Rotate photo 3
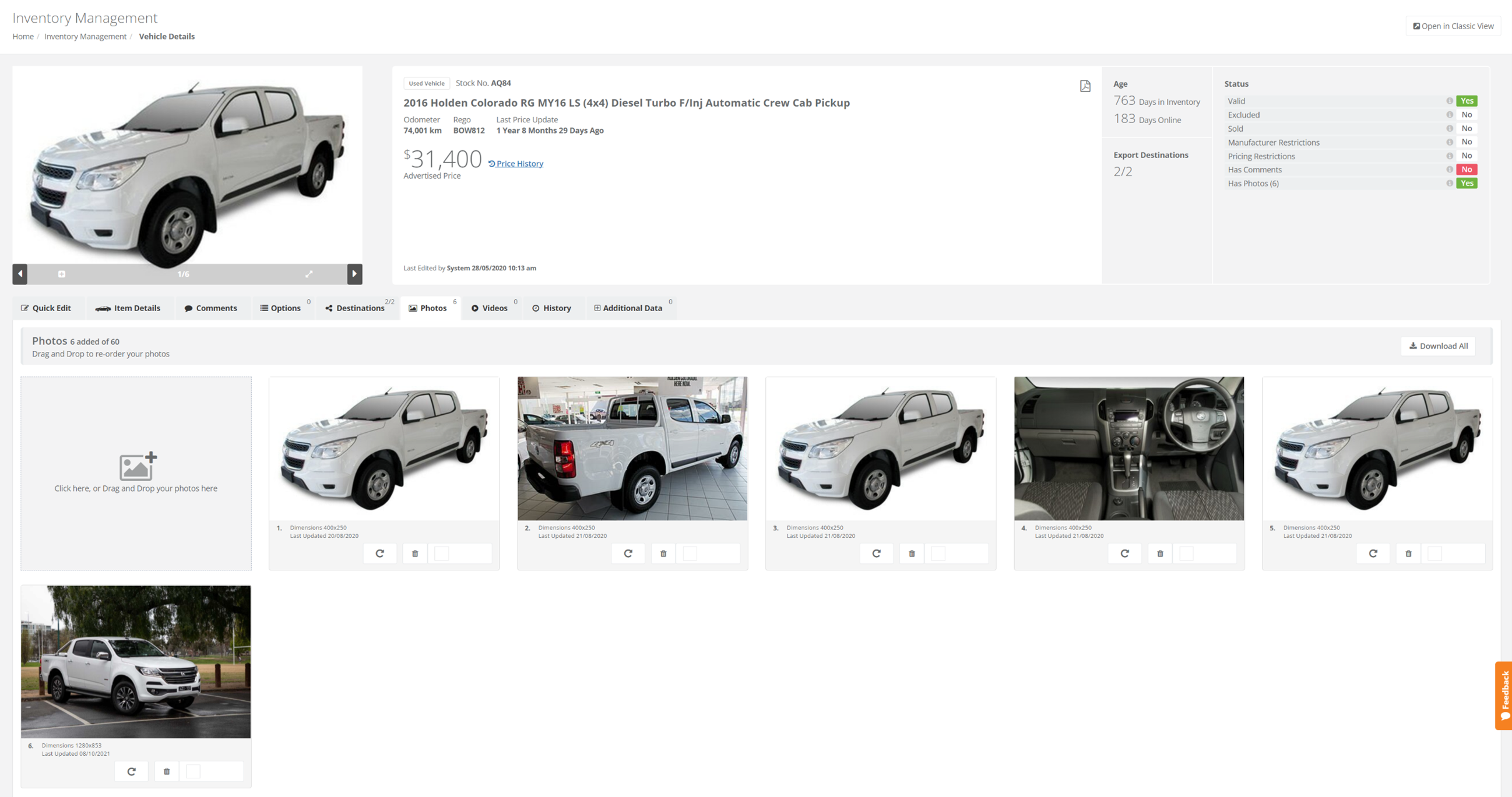 876,553
